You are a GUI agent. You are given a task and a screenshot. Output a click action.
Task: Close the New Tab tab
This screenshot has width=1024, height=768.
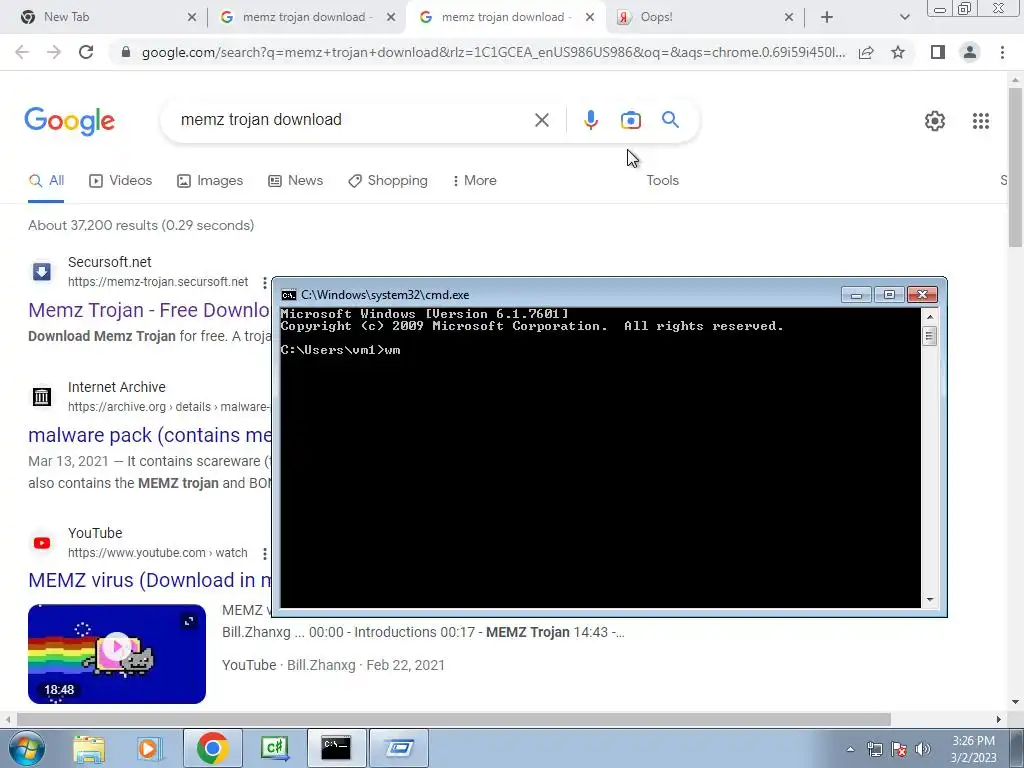pyautogui.click(x=191, y=17)
